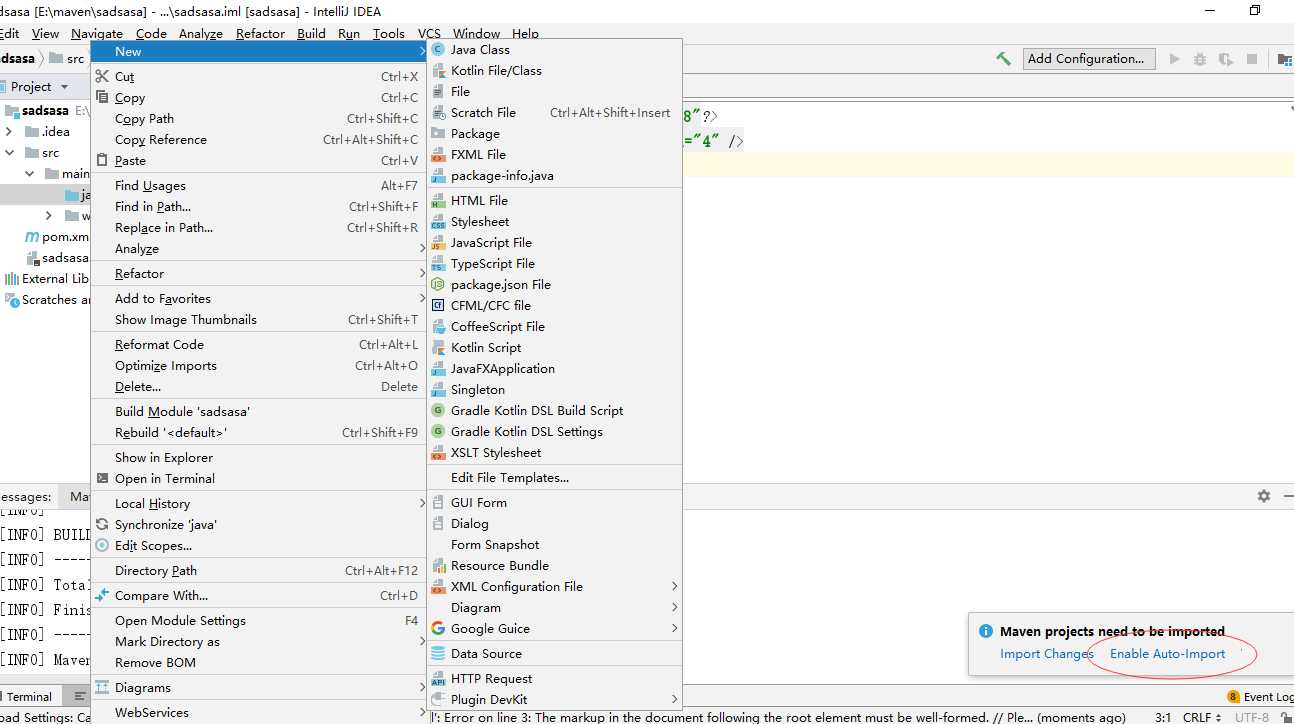The width and height of the screenshot is (1294, 724).
Task: Click the Package folder icon
Action: pyautogui.click(x=438, y=133)
